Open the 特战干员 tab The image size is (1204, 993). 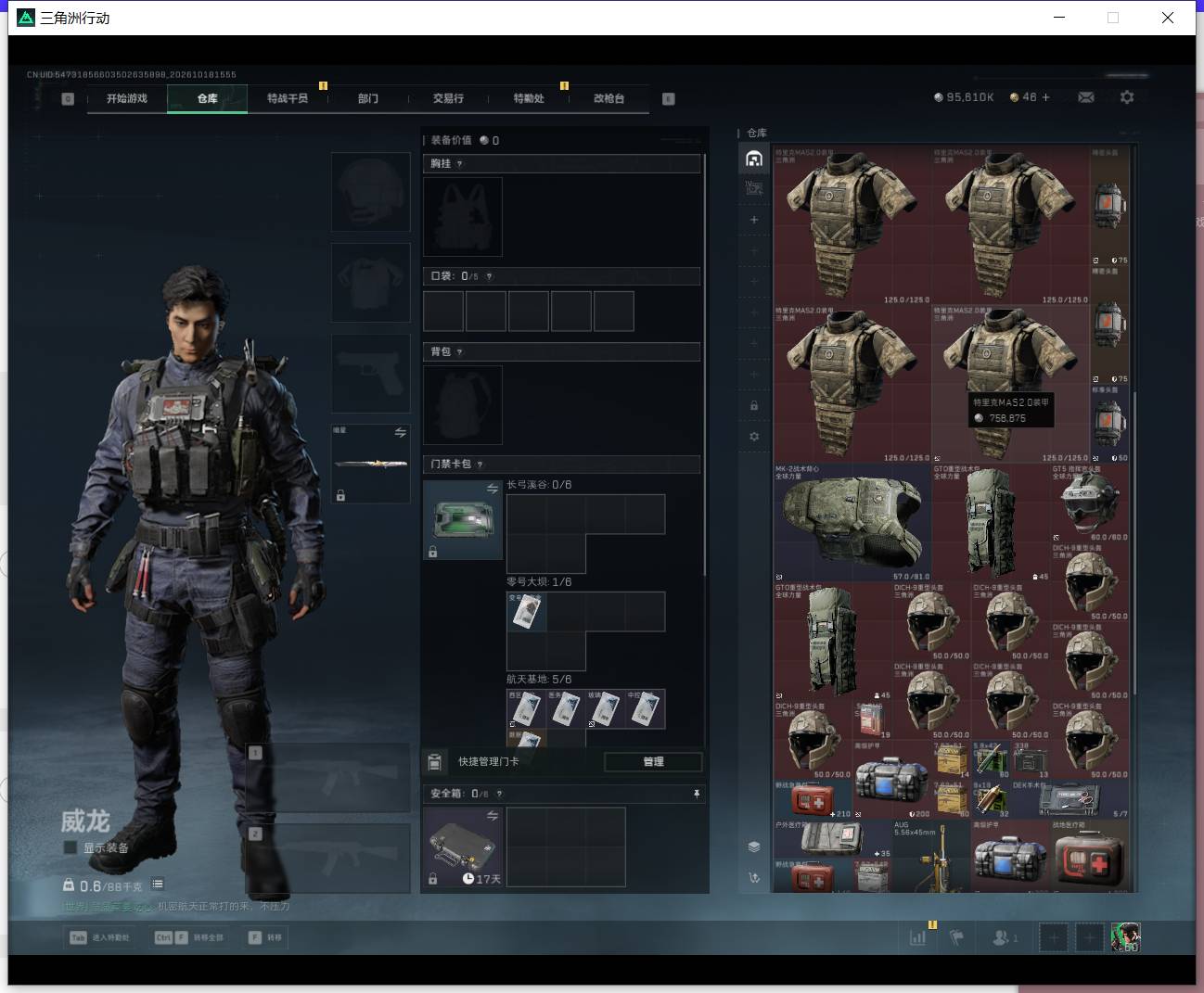pos(288,98)
